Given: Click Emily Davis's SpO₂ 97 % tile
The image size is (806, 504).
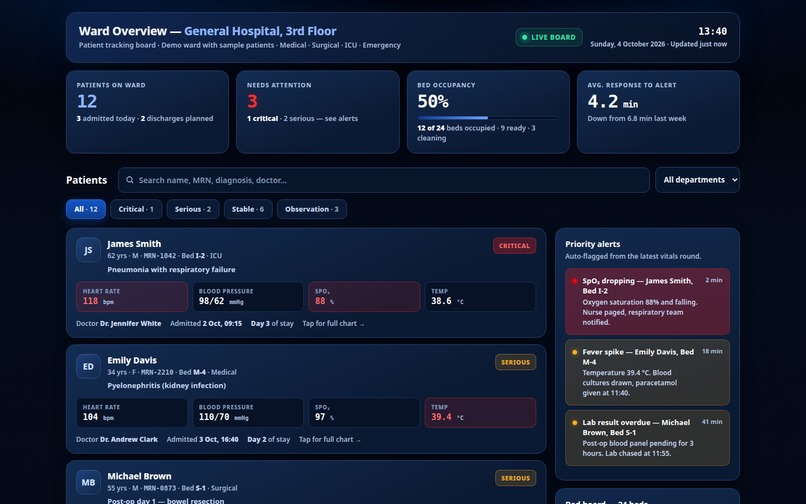Looking at the screenshot, I should coord(364,412).
